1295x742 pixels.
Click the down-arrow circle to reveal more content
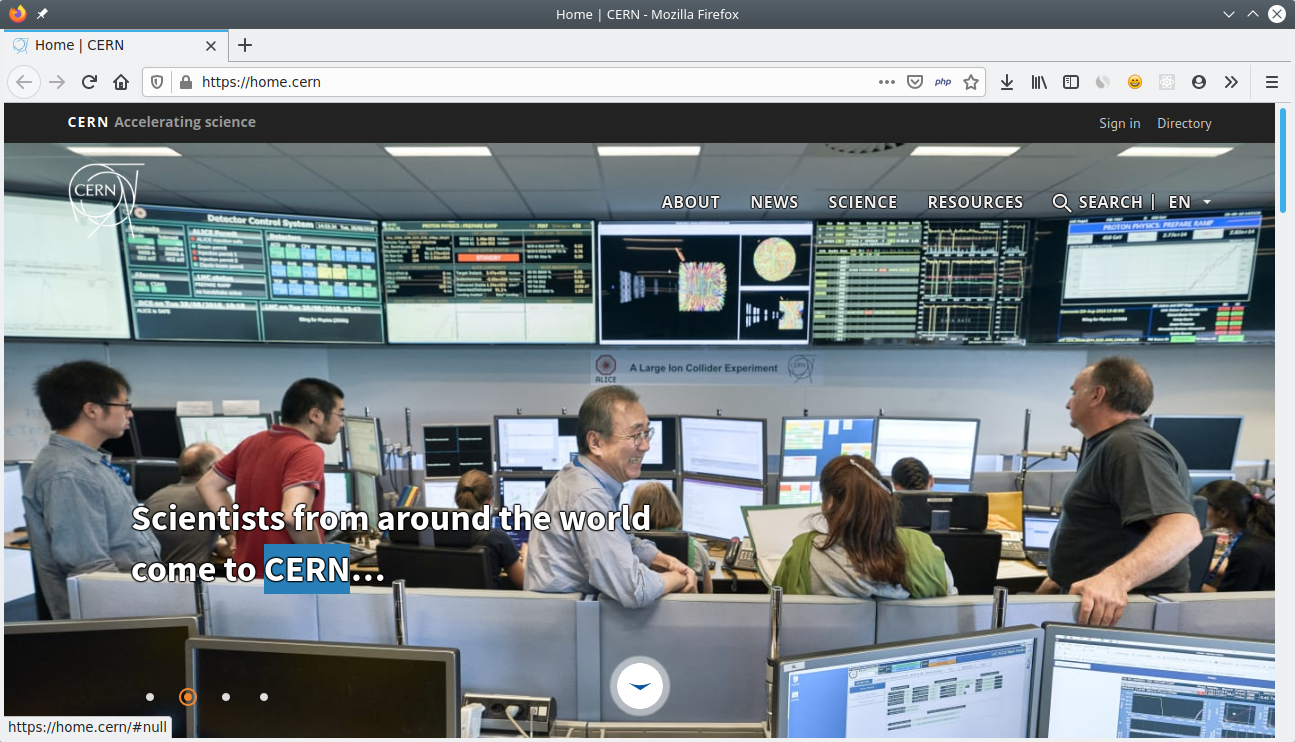(x=639, y=686)
